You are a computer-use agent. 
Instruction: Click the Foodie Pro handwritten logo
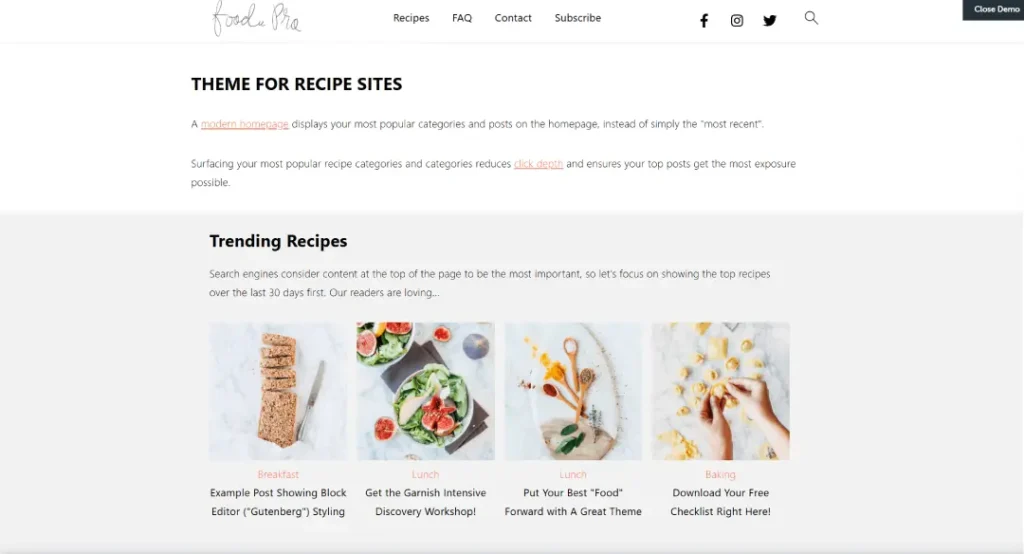pos(257,18)
